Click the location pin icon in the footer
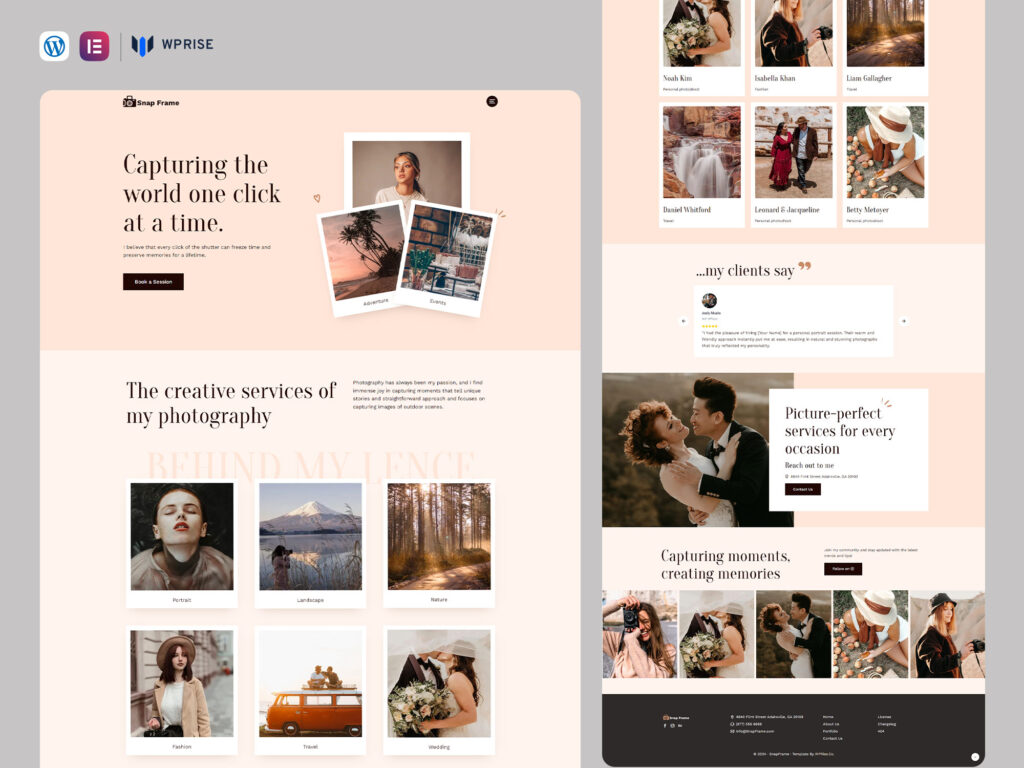The height and width of the screenshot is (768, 1024). pos(733,717)
